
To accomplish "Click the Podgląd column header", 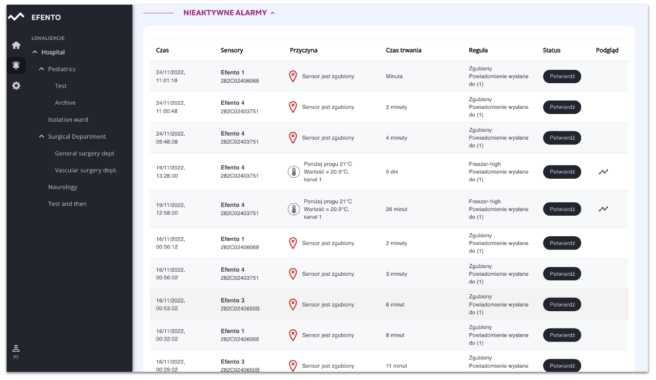I will point(607,50).
